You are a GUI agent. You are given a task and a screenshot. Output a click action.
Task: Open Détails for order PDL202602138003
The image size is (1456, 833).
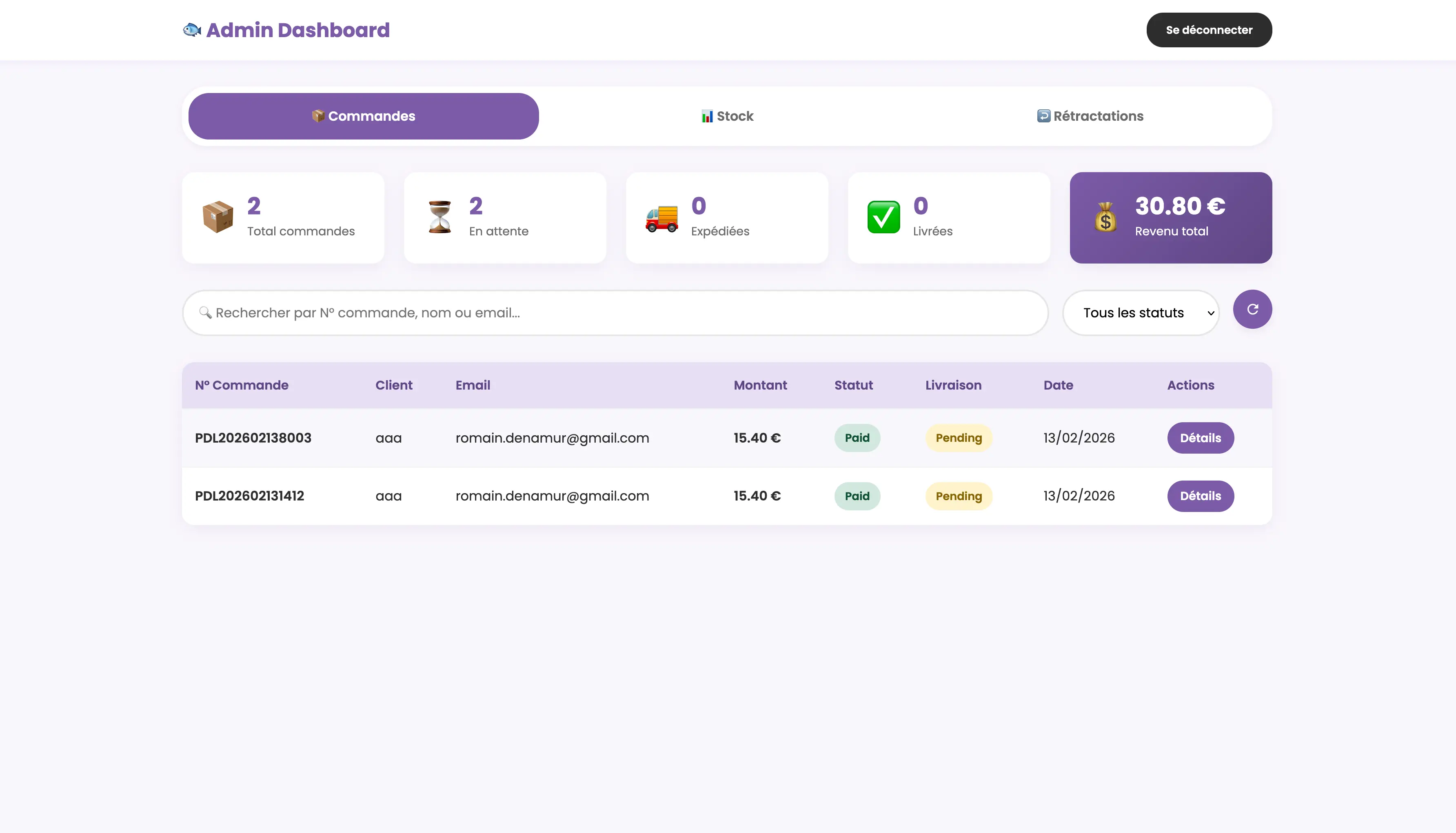coord(1200,438)
